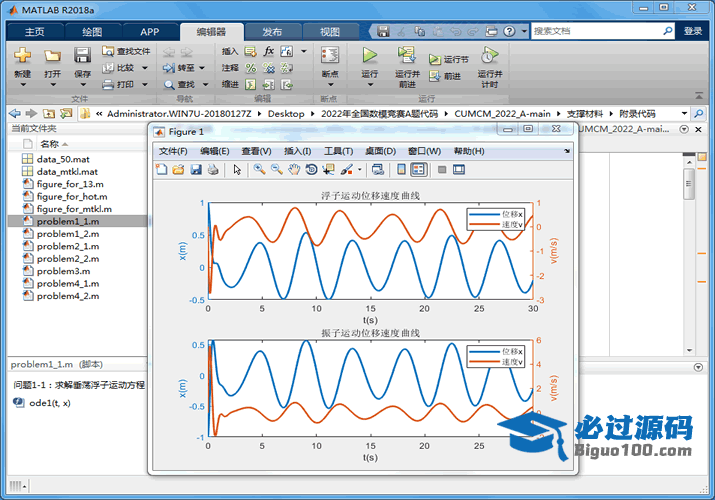The height and width of the screenshot is (500, 715).
Task: Click the Save (保存) disk icon
Action: pyautogui.click(x=83, y=55)
